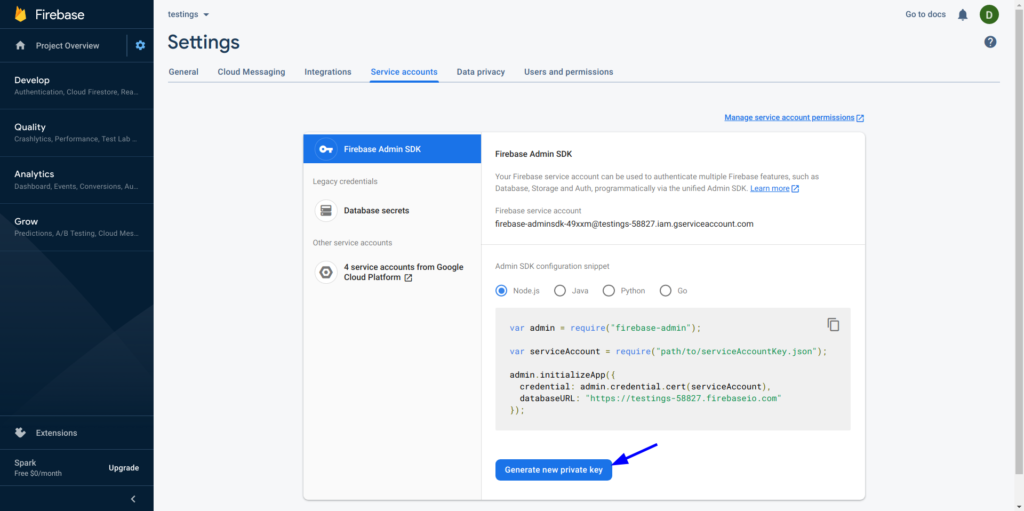Switch to the Cloud Messaging tab
The image size is (1024, 511).
(251, 72)
